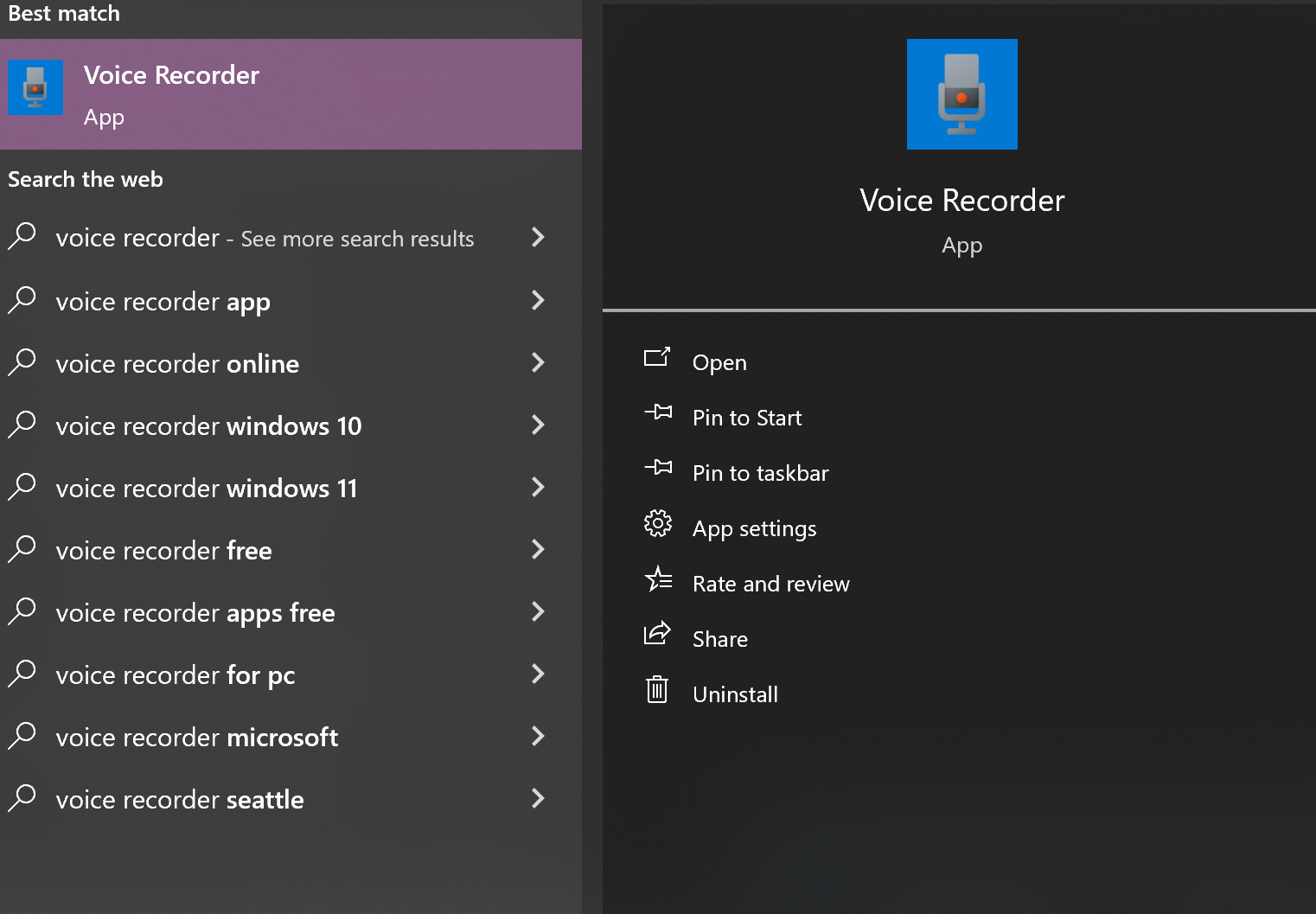Expand chevron for 'See more search results'

point(538,237)
